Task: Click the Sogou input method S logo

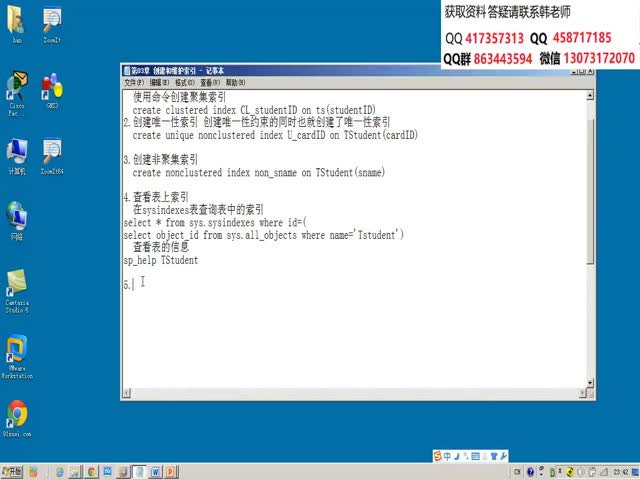Action: click(438, 456)
